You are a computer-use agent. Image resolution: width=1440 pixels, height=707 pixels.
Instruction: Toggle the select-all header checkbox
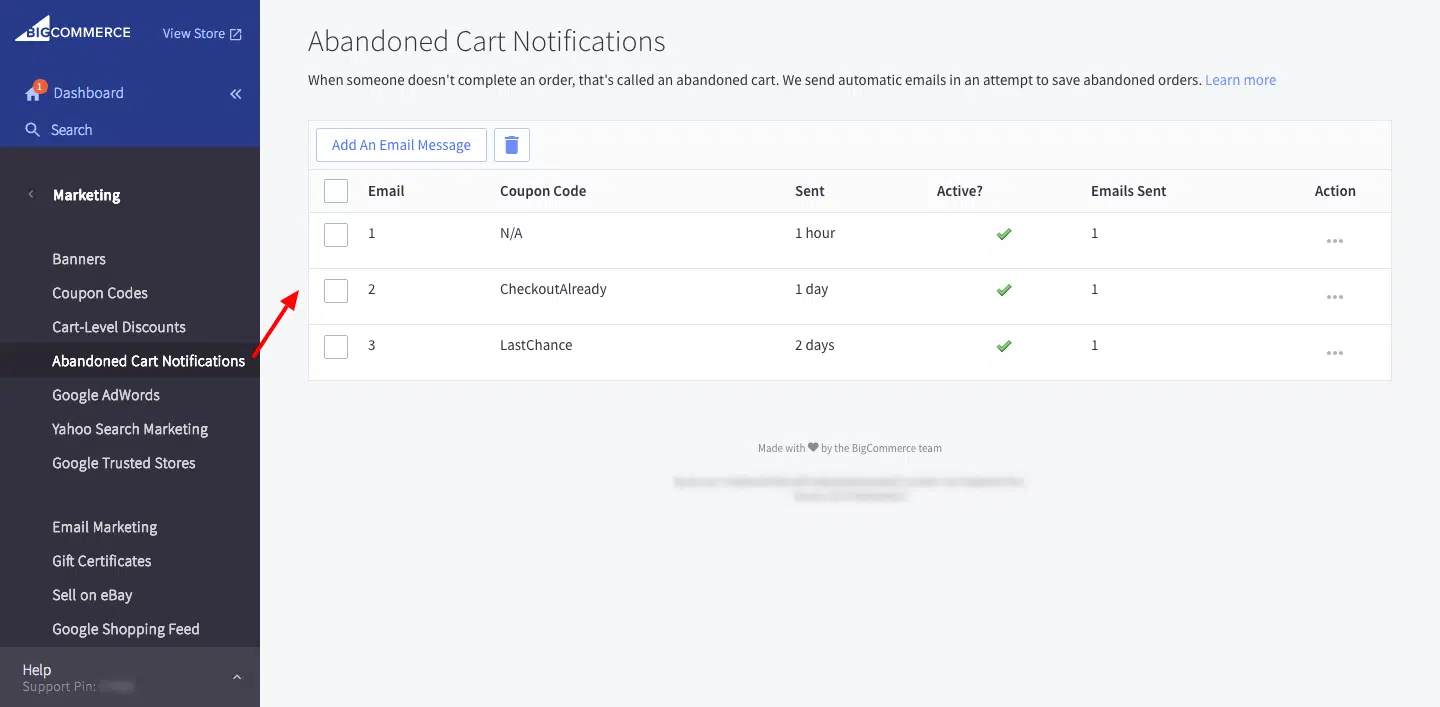tap(336, 191)
